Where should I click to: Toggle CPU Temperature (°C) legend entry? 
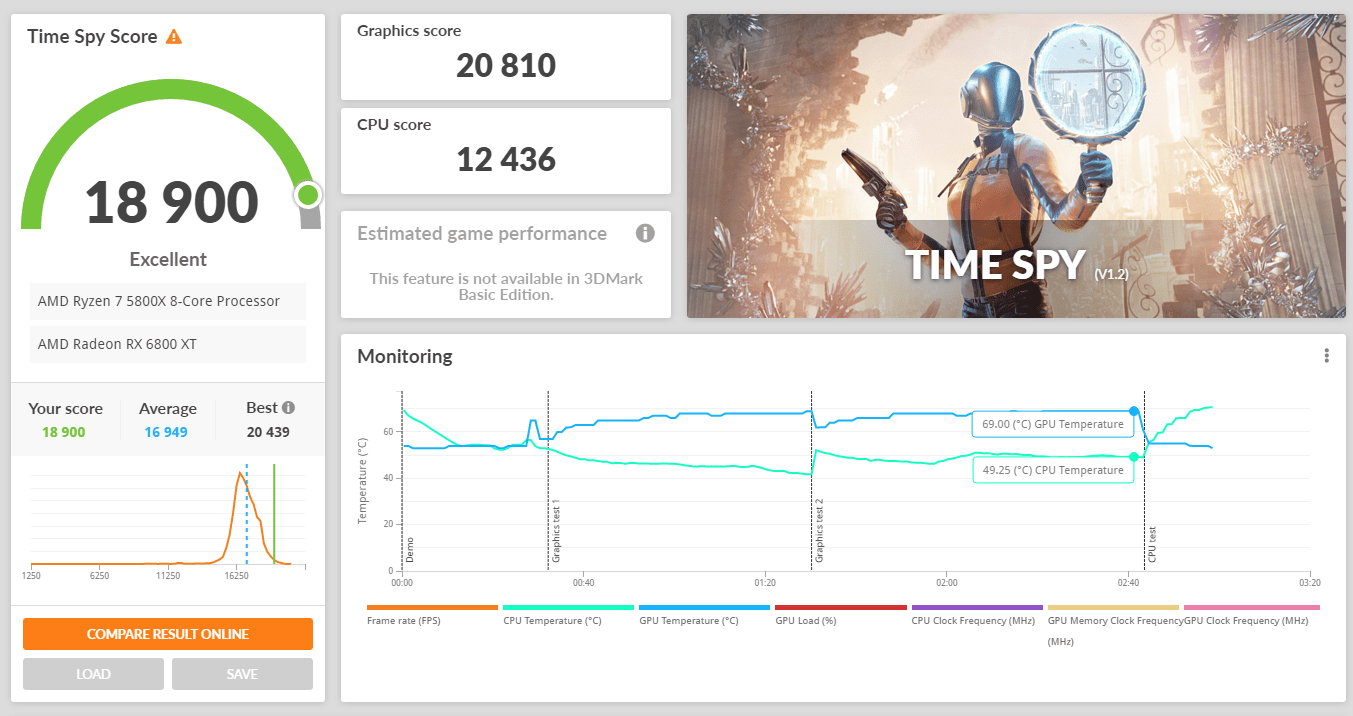[x=568, y=614]
